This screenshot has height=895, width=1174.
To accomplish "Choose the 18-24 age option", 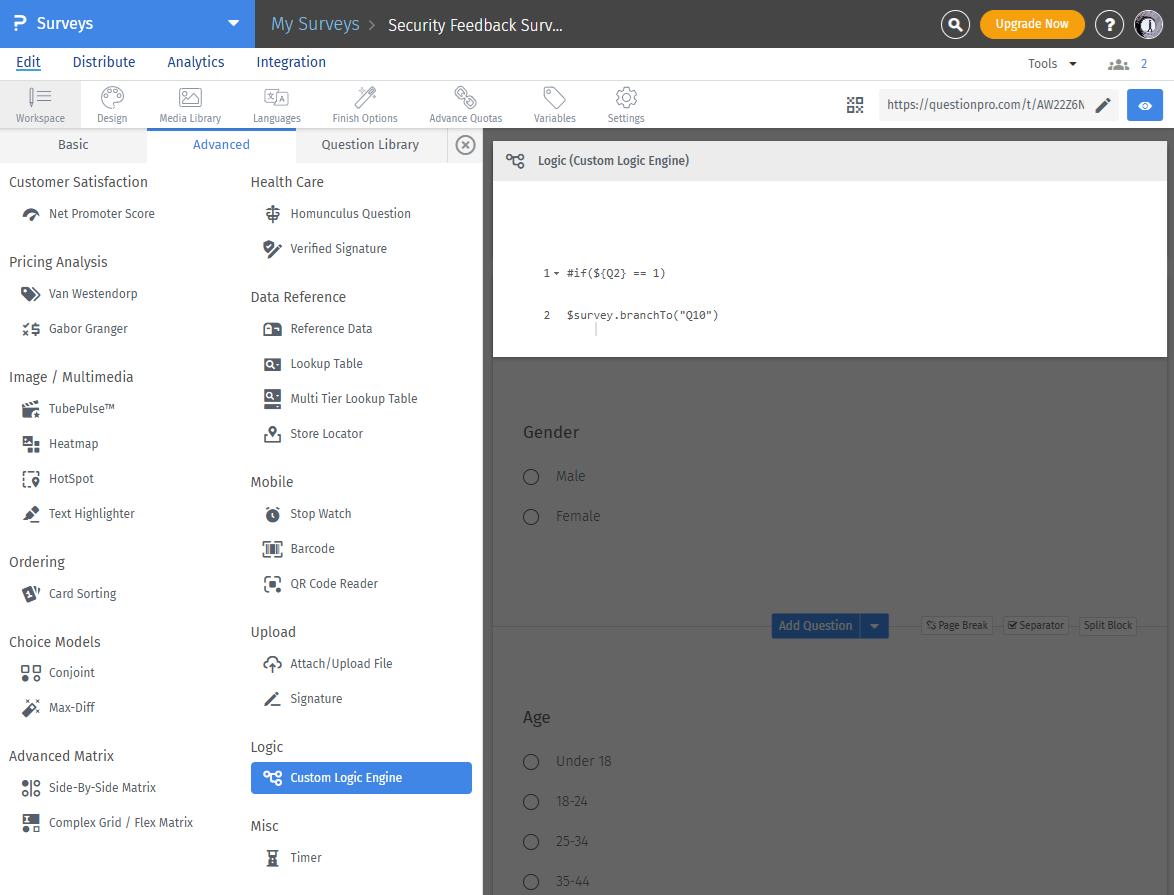I will 532,802.
